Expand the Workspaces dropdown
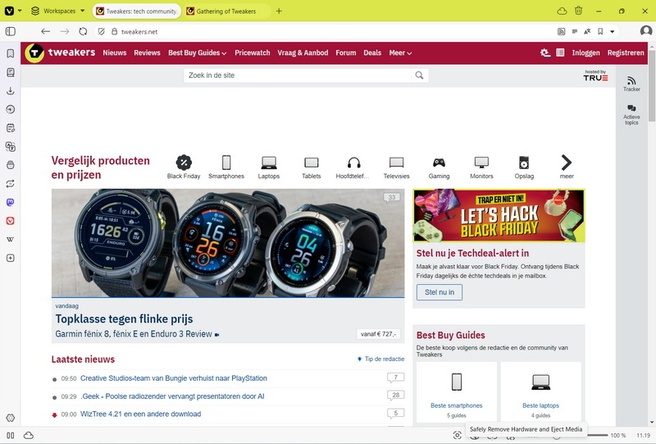 [x=58, y=11]
